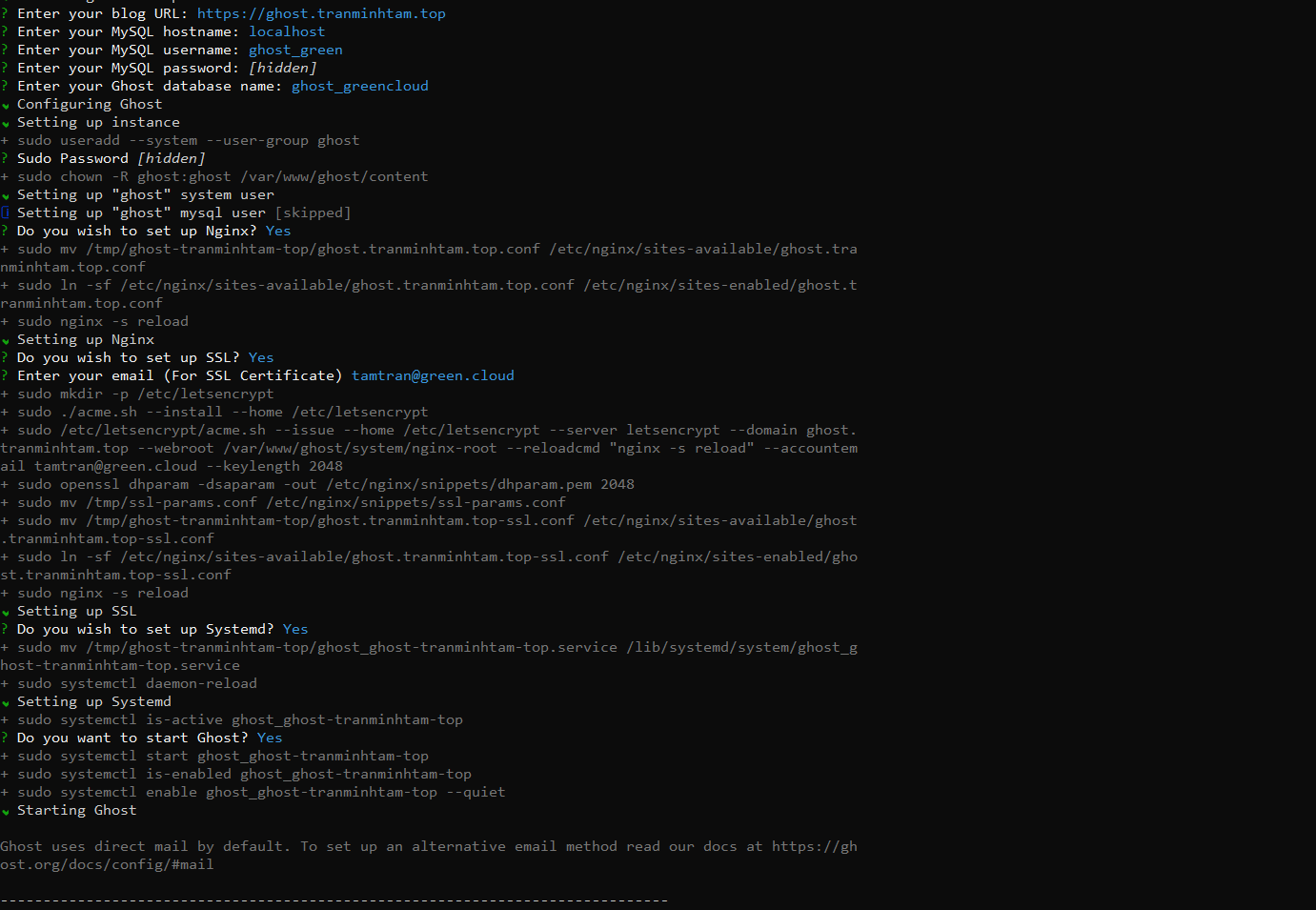This screenshot has height=910, width=1316.
Task: Click the Ghost uses direct mail message
Action: [x=429, y=855]
